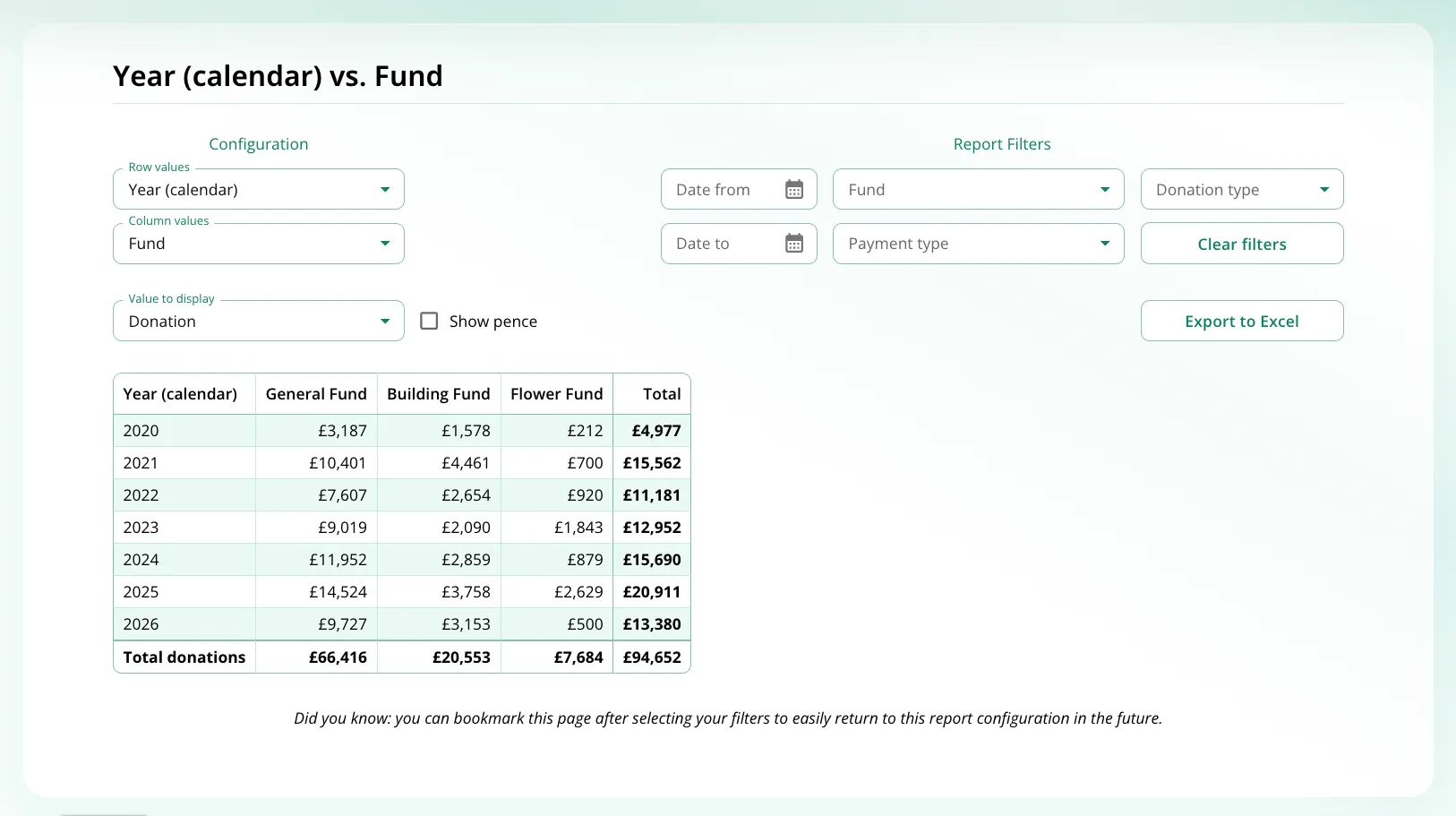
Task: Click the £94,652 grand total cell
Action: click(x=652, y=657)
